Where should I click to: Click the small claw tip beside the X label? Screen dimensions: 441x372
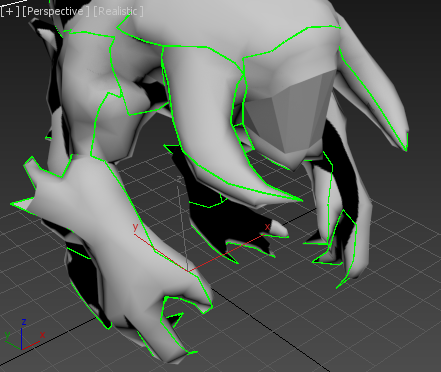click(279, 229)
